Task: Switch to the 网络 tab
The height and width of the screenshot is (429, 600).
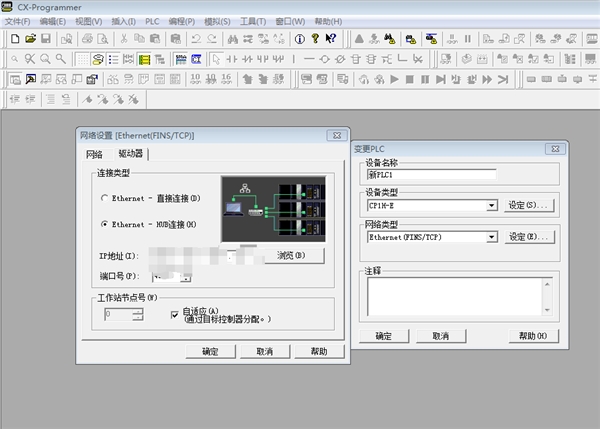Action: tap(94, 154)
